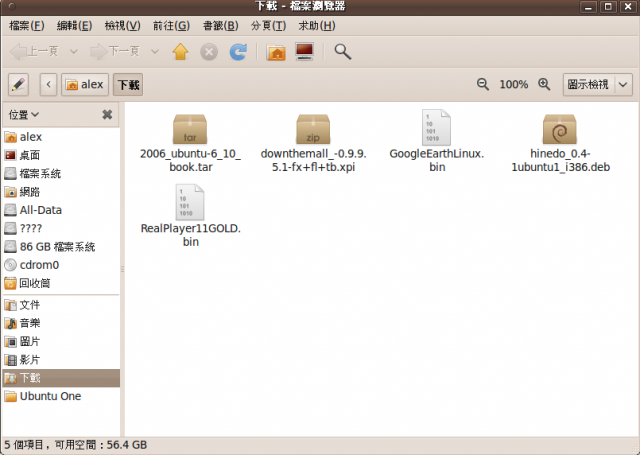640x455 pixels.
Task: Click the downthemall_-0.9.9.5.1-fx+fl+tb.xpi file name
Action: [313, 160]
